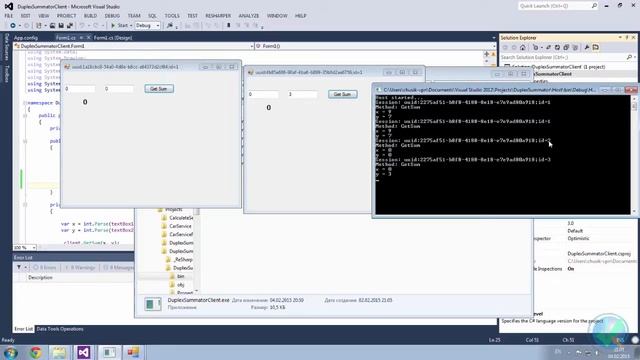Select the obj folder in Explorer tree
The width and height of the screenshot is (640, 360).
pyautogui.click(x=181, y=285)
